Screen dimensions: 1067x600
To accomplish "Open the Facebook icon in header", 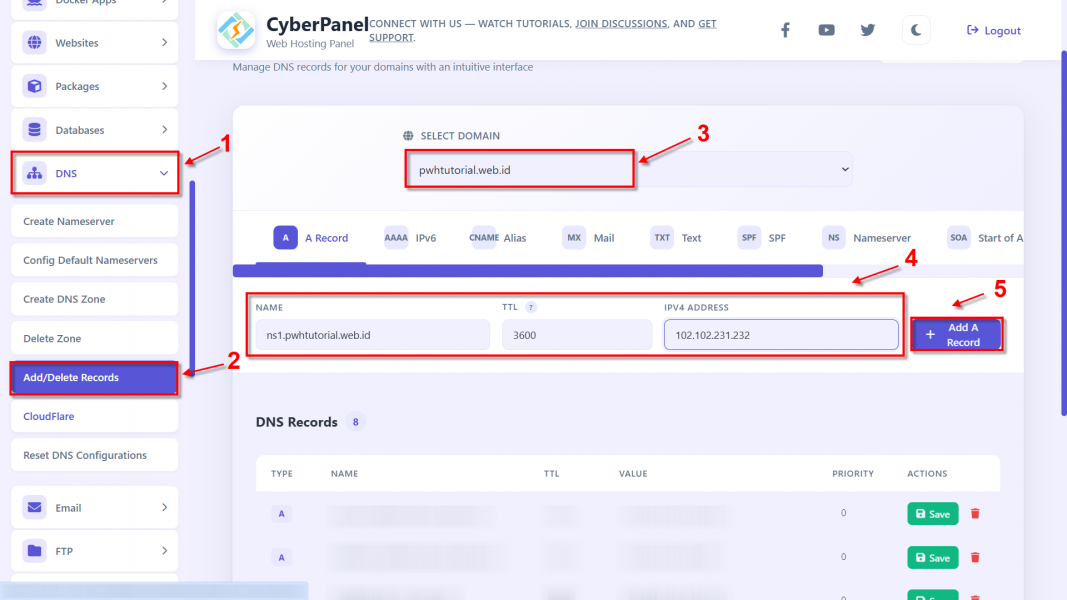I will click(785, 30).
